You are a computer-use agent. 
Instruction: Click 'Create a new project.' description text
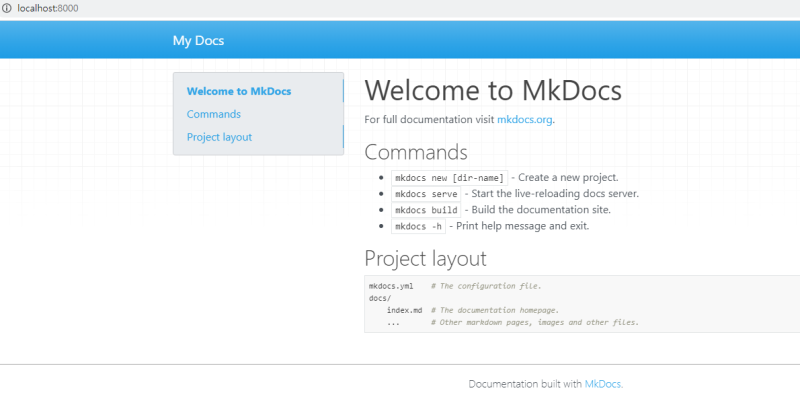568,177
